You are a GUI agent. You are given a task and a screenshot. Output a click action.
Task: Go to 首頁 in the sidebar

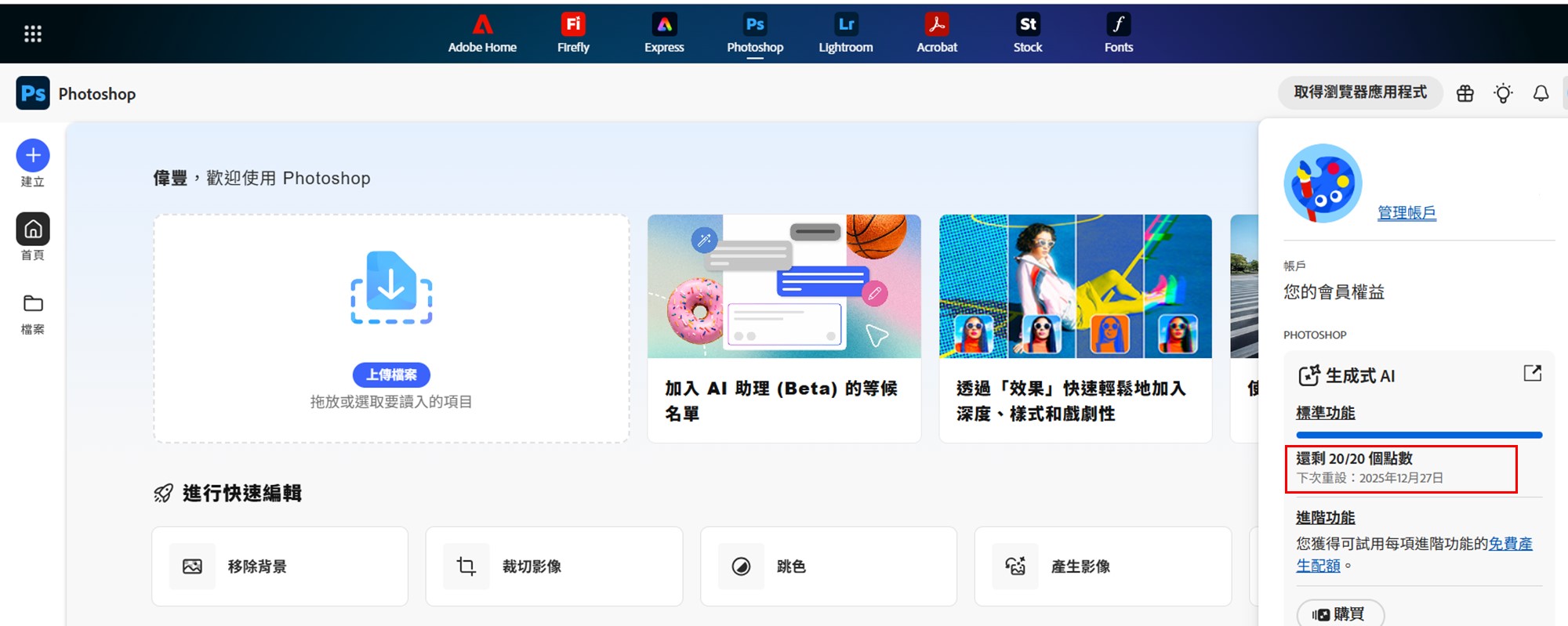[33, 230]
